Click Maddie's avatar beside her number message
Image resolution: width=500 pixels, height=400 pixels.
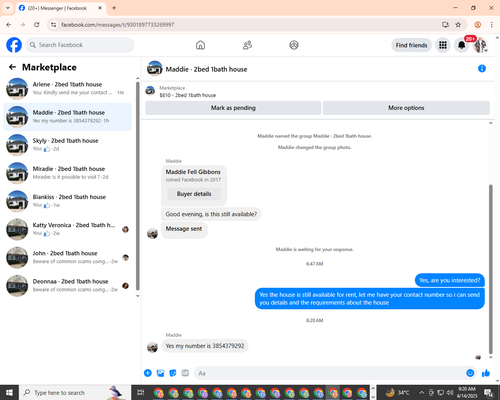pyautogui.click(x=152, y=347)
